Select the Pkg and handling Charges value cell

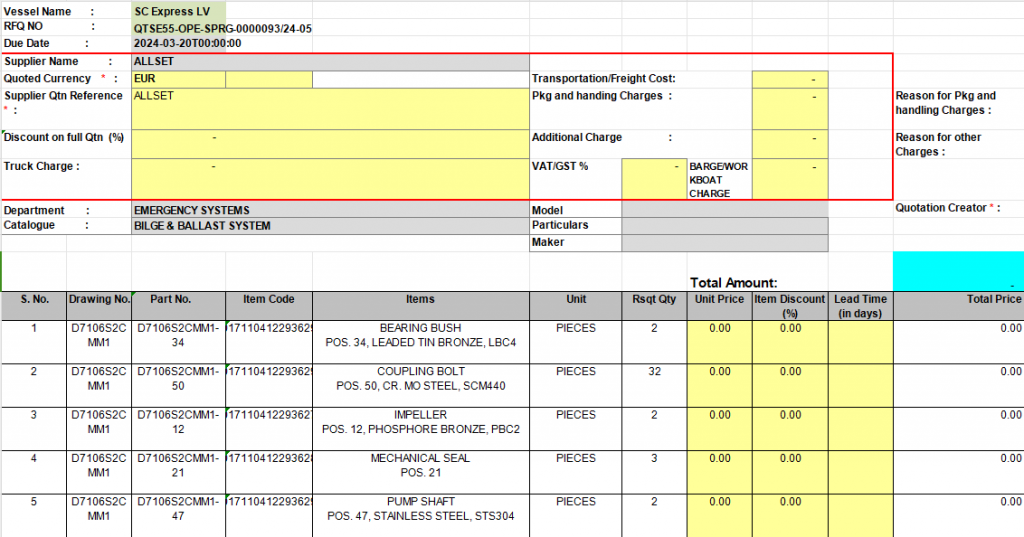[789, 109]
